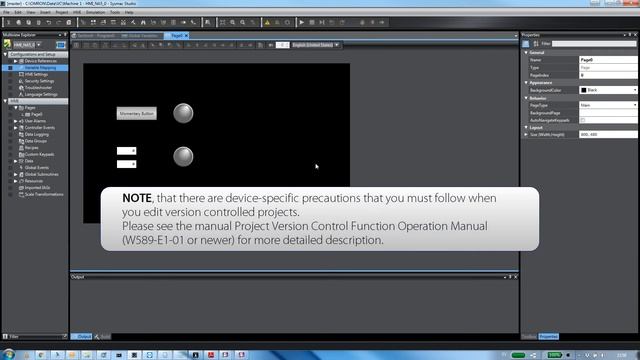Screen dimensions: 640x360
Task: Open the File menu
Action: 6,12
